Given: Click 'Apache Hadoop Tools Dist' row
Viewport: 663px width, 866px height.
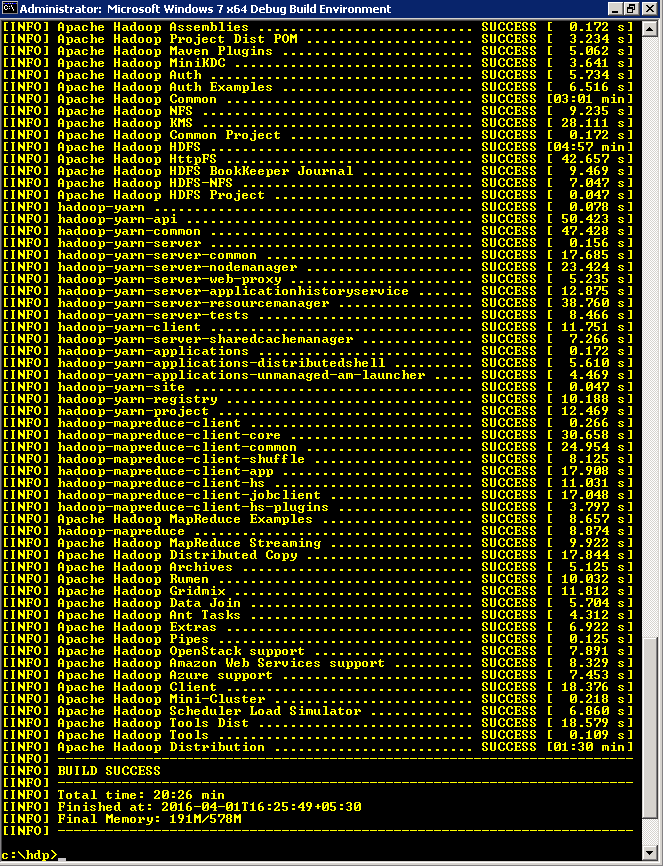Looking at the screenshot, I should click(x=318, y=724).
